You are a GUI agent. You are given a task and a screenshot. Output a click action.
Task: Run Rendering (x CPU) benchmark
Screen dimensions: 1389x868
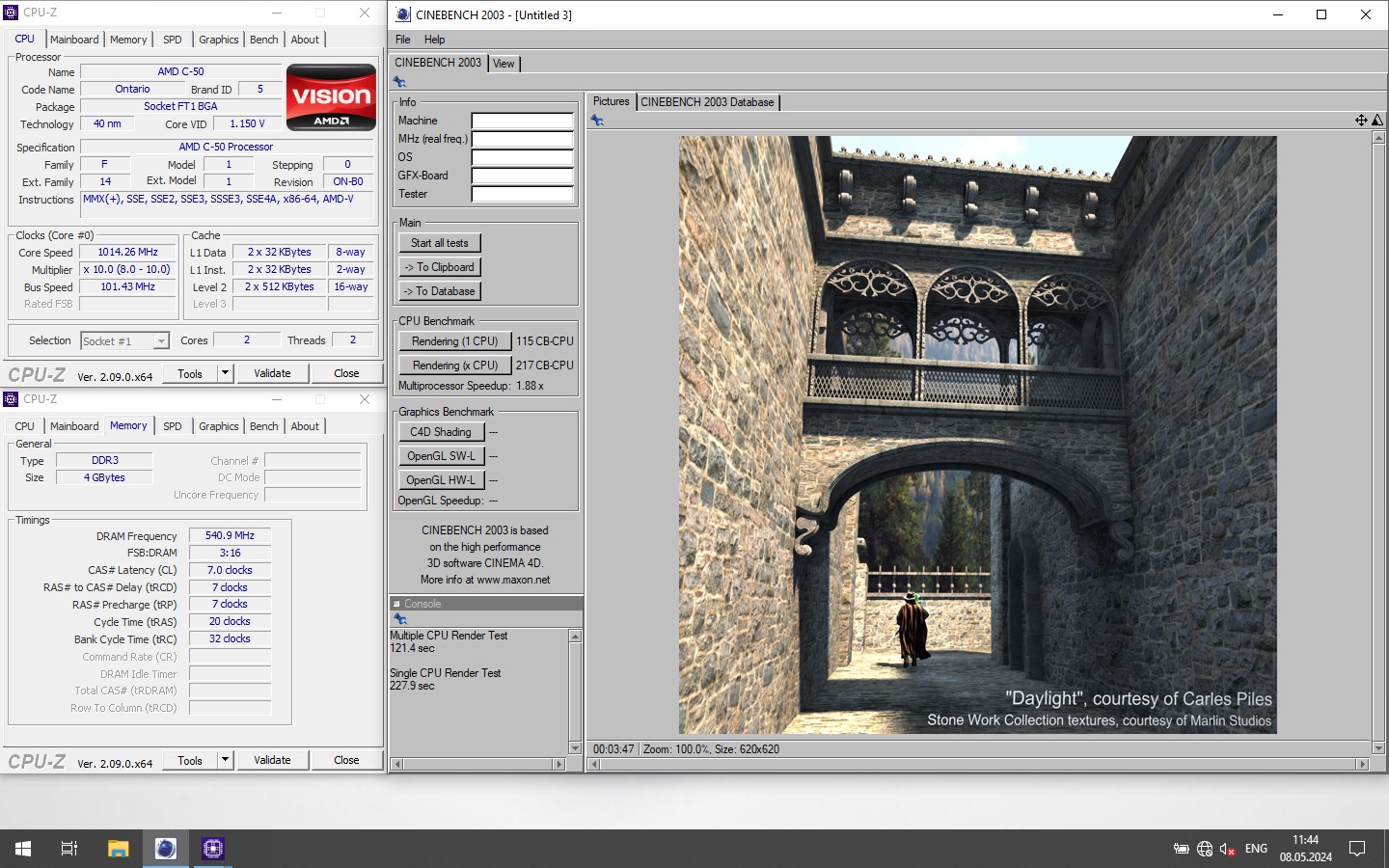tap(454, 366)
